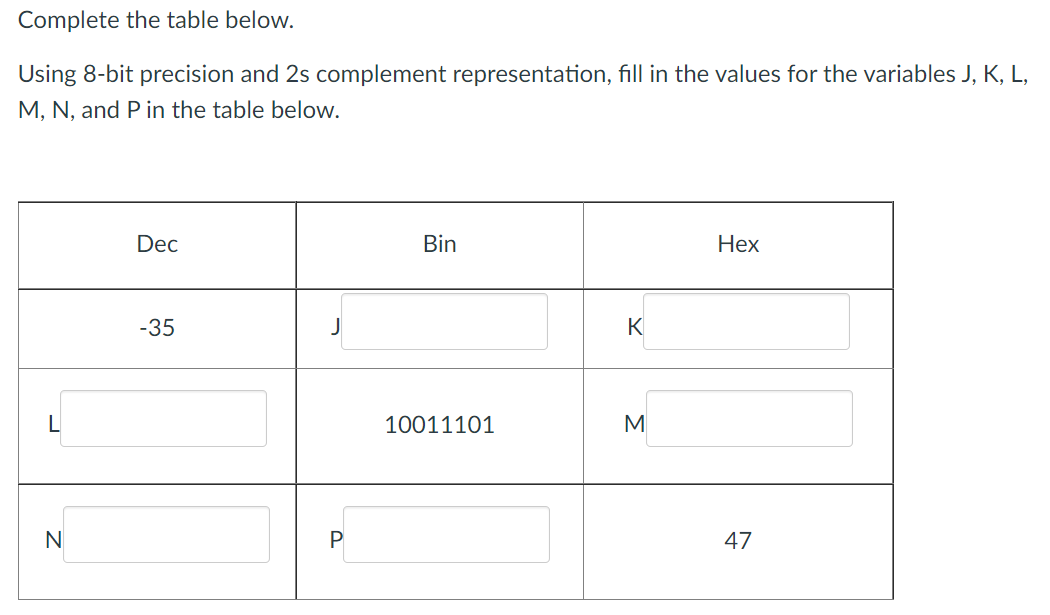This screenshot has width=1050, height=615.
Task: Click the cell containing 10011101
Action: 438,425
